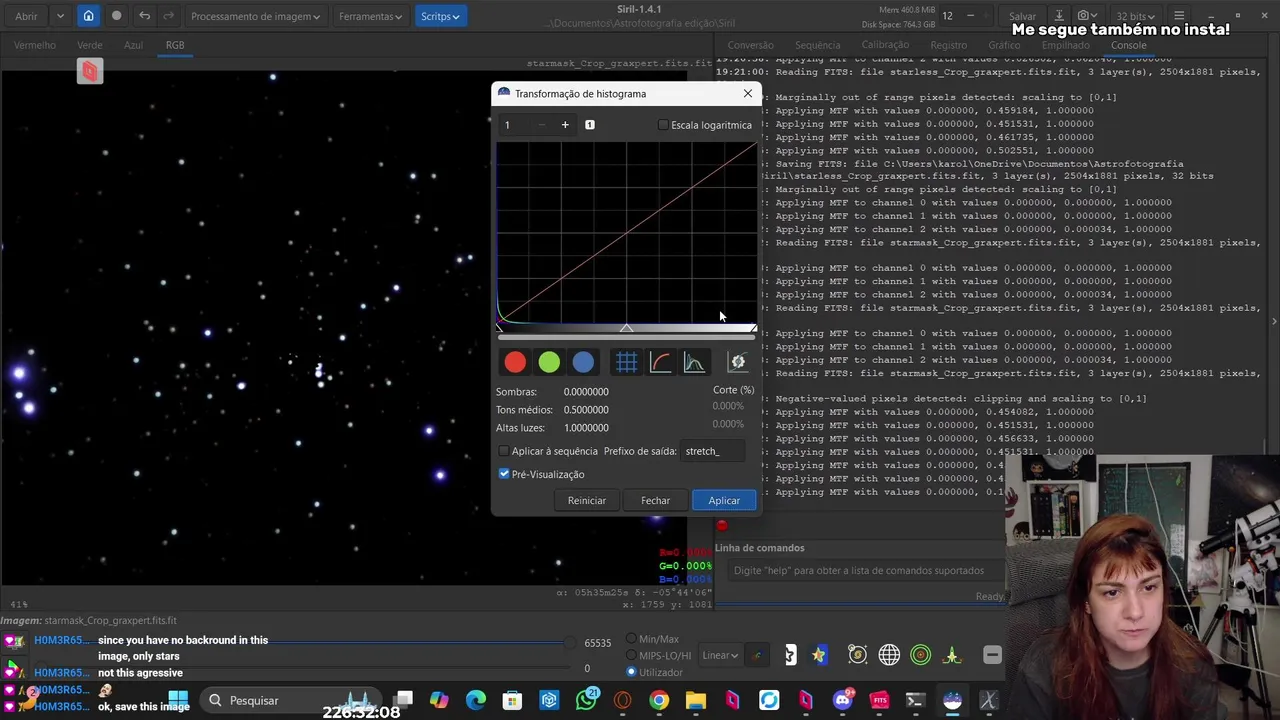Select the MIPS-LO/HI radio button

(631, 656)
